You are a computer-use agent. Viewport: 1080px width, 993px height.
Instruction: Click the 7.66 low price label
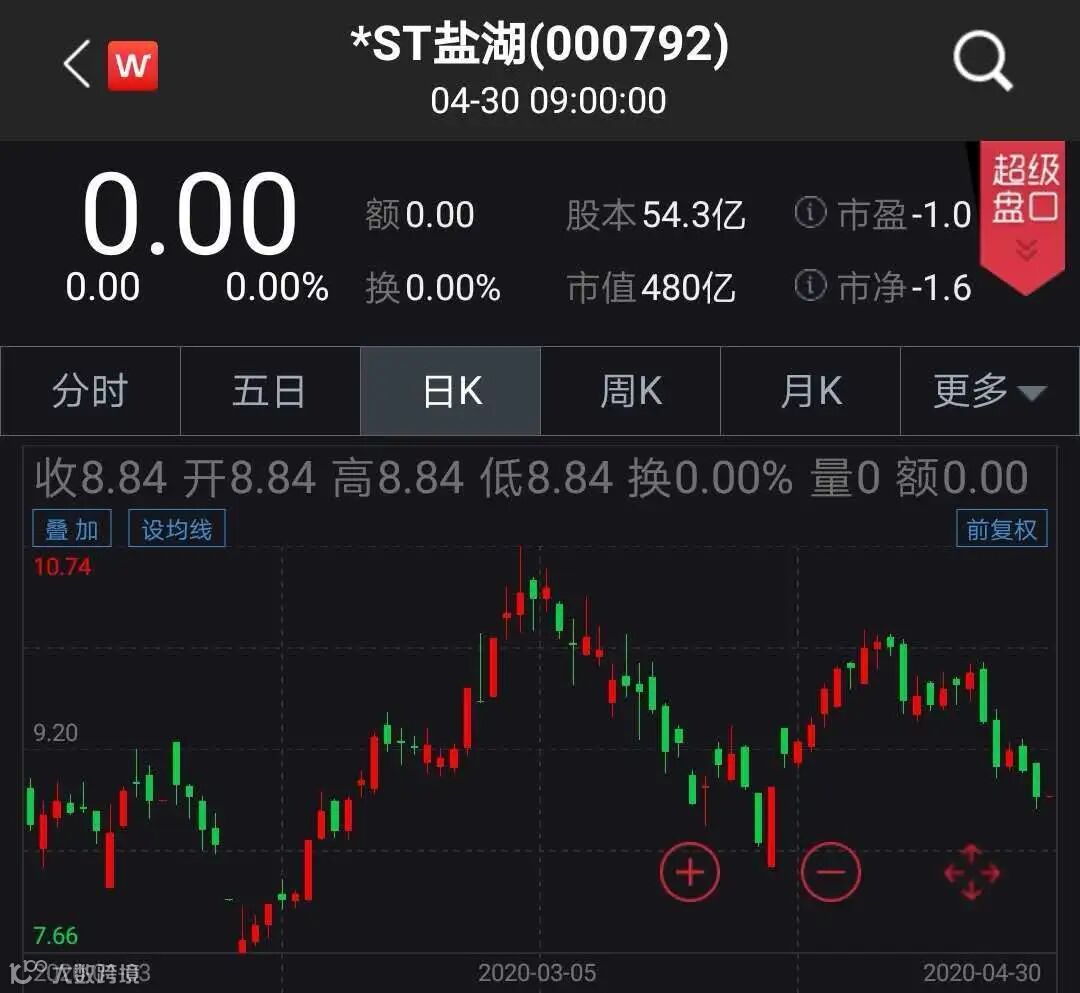(x=55, y=935)
